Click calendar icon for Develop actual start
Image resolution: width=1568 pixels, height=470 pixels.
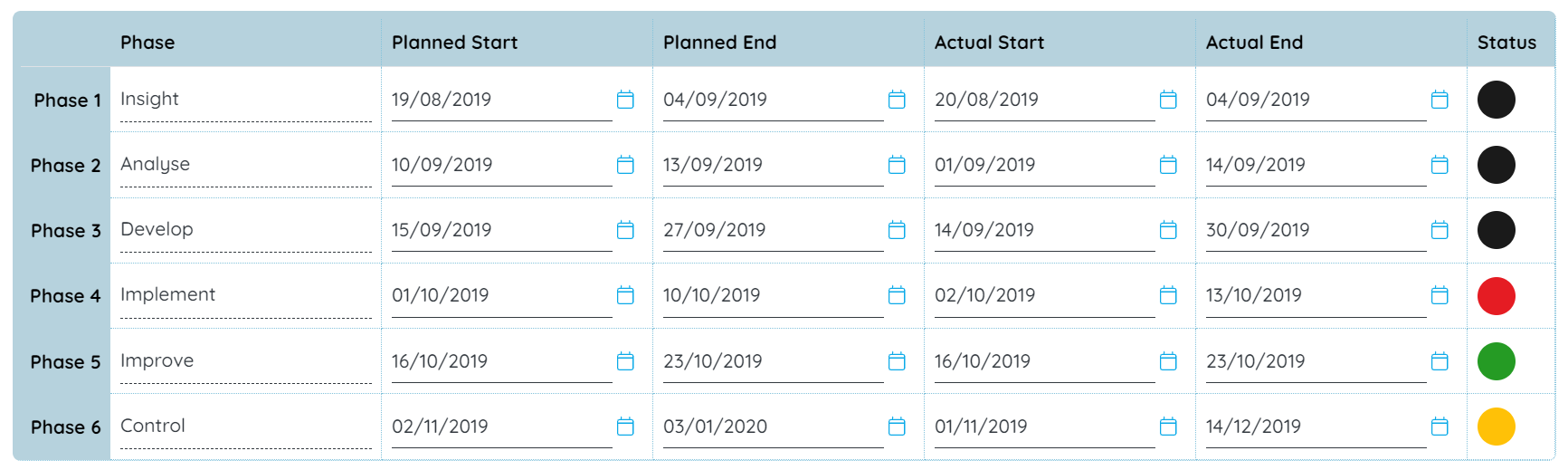pyautogui.click(x=1168, y=230)
